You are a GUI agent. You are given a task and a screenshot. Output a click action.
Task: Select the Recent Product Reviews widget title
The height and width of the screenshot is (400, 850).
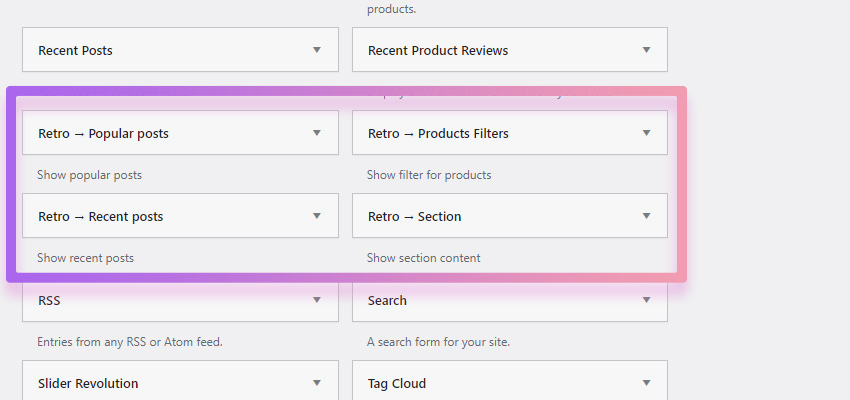(438, 50)
